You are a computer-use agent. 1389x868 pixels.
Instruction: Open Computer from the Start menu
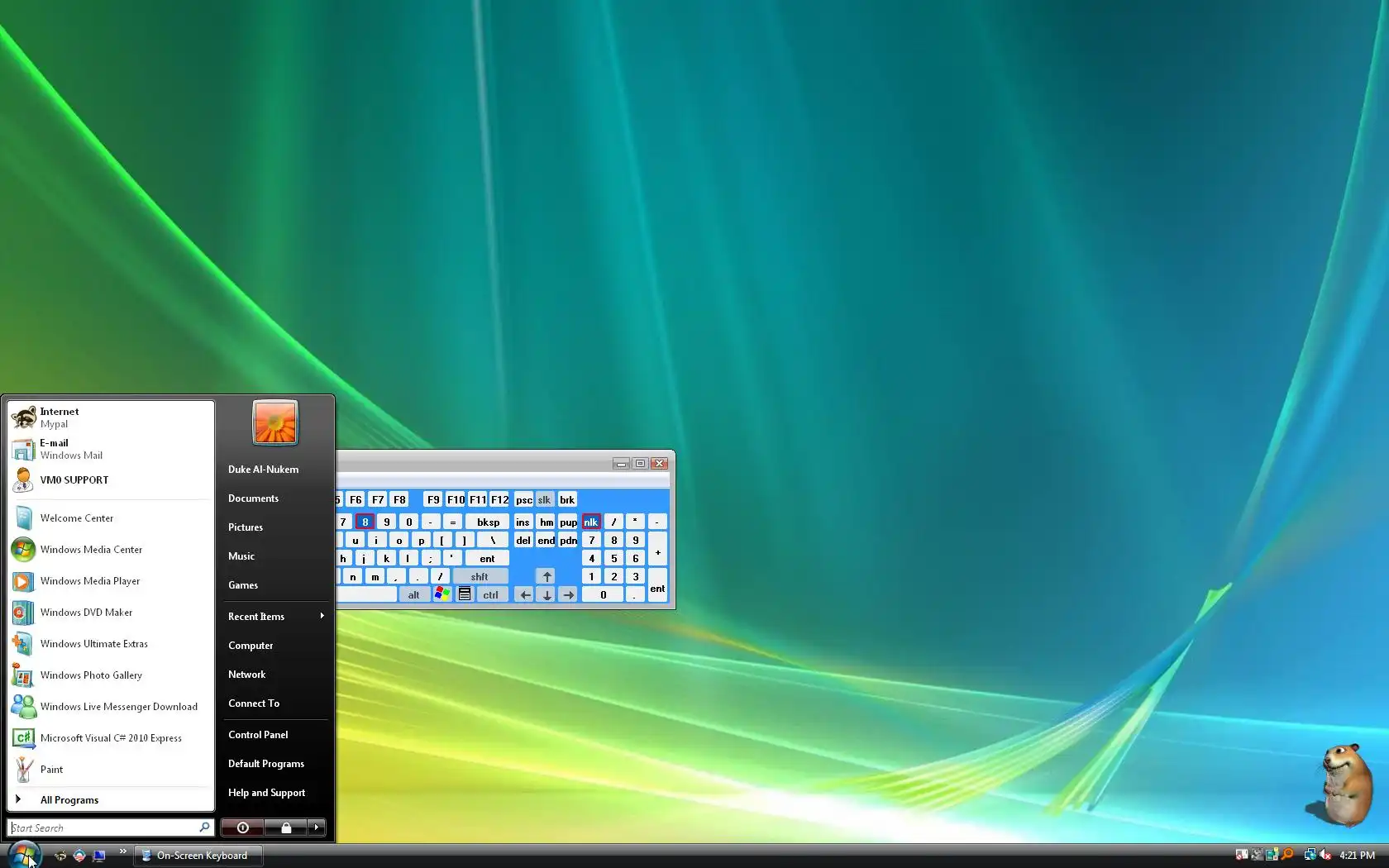[x=276, y=646]
